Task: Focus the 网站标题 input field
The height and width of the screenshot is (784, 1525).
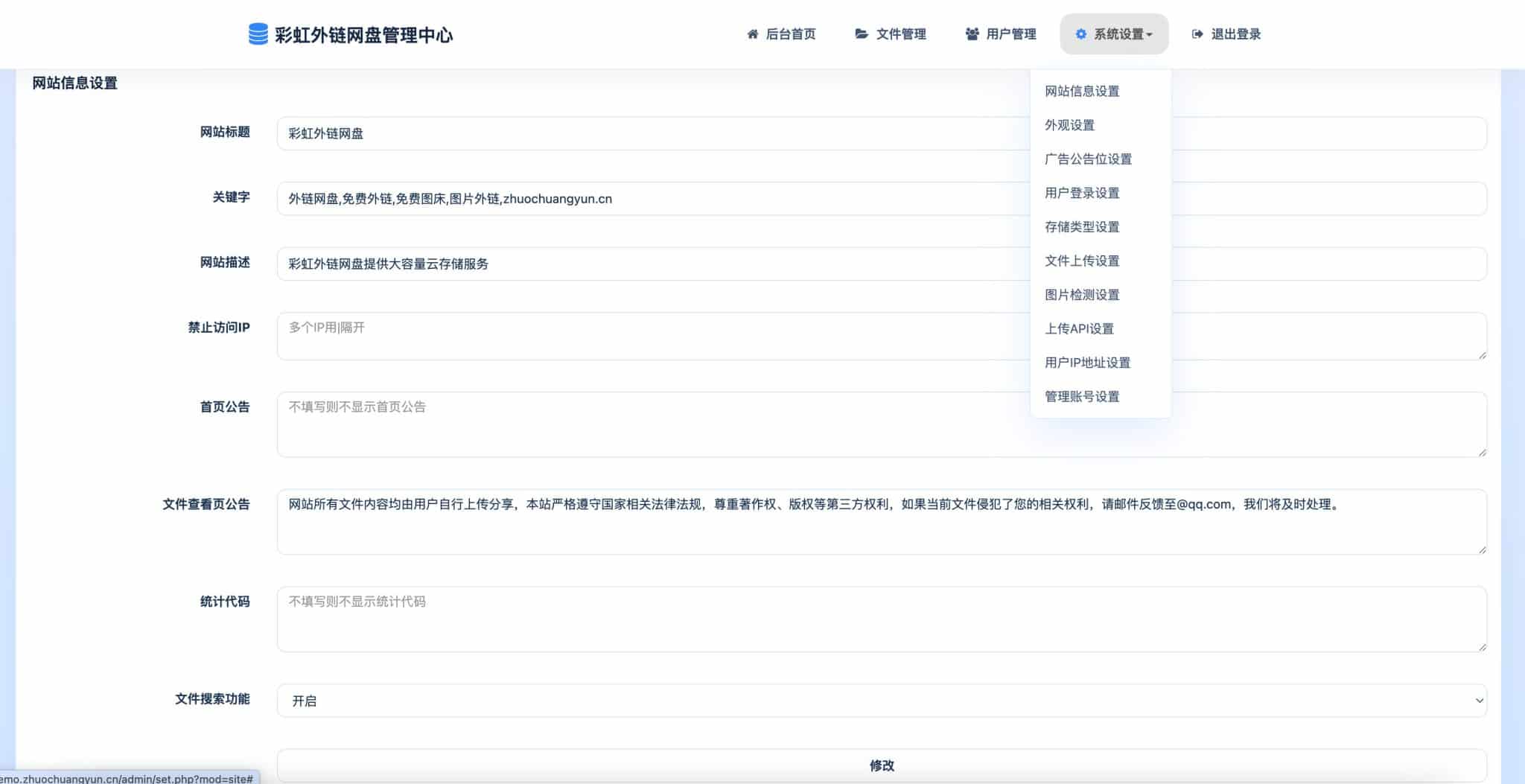Action: point(882,133)
